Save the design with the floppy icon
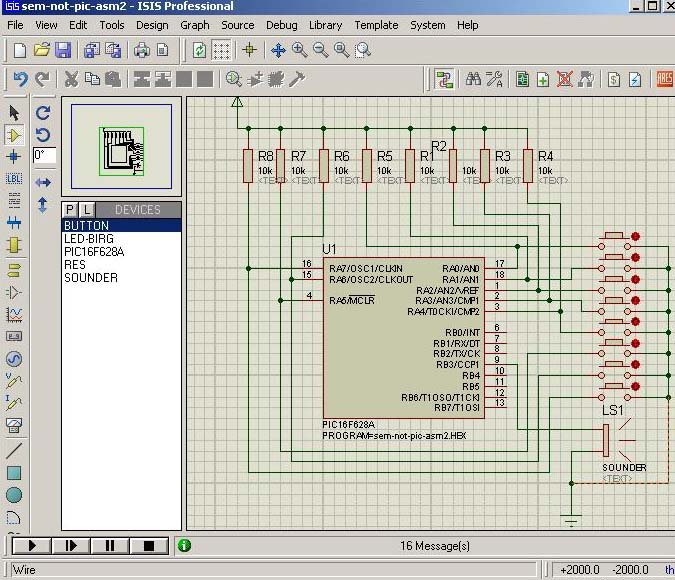The width and height of the screenshot is (675, 580). (63, 49)
